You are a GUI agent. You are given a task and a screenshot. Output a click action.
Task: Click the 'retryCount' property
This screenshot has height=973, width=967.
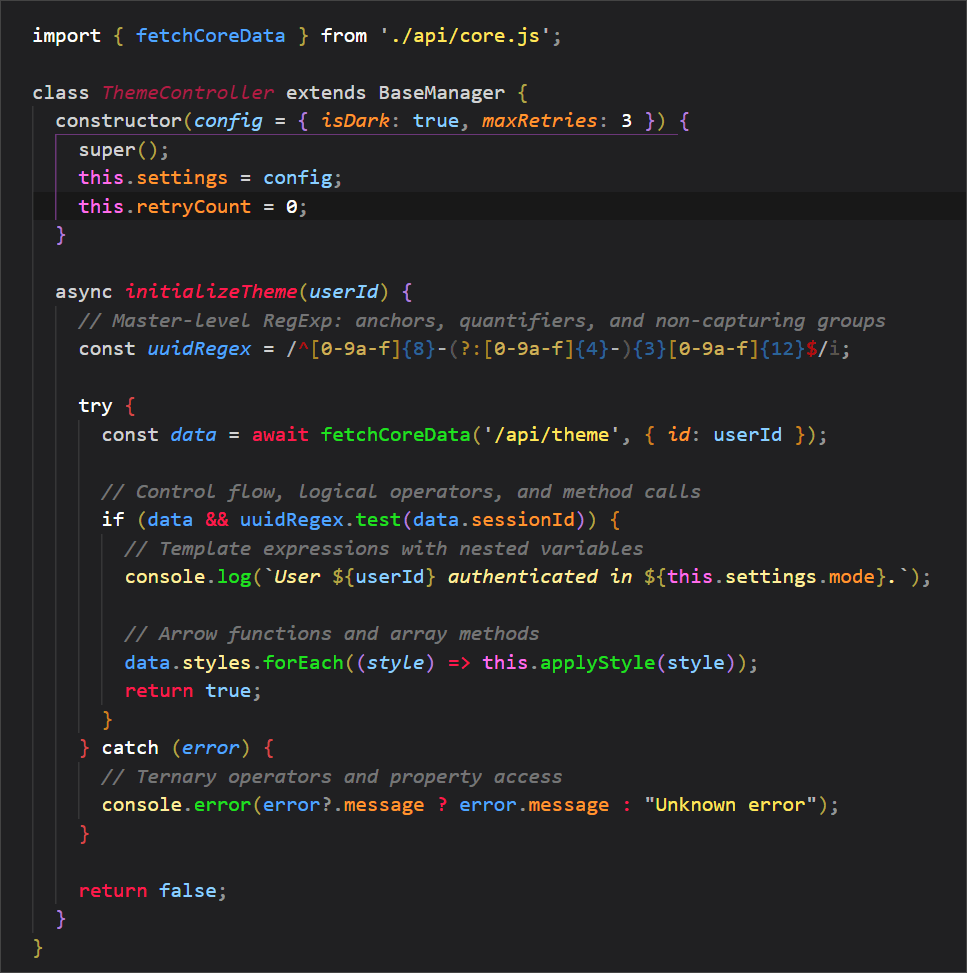pos(194,206)
